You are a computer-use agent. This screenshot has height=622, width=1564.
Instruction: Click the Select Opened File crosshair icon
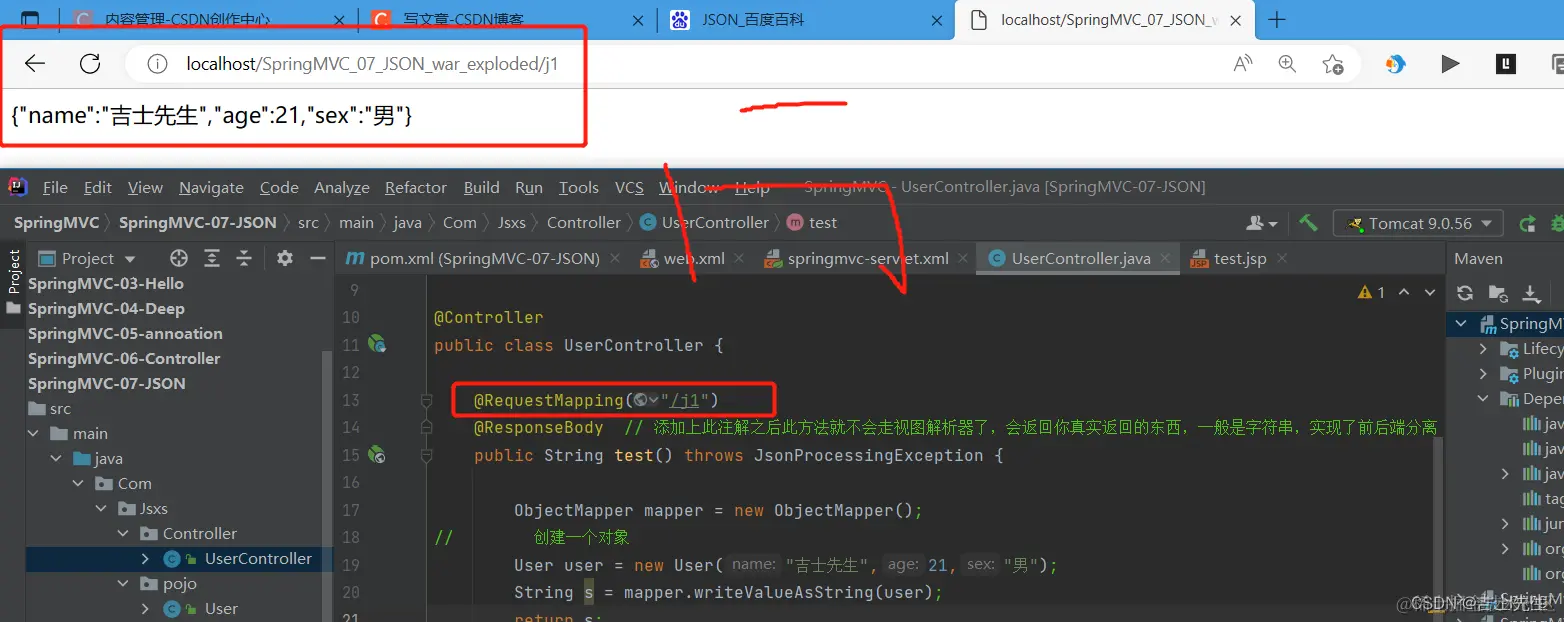coord(179,258)
